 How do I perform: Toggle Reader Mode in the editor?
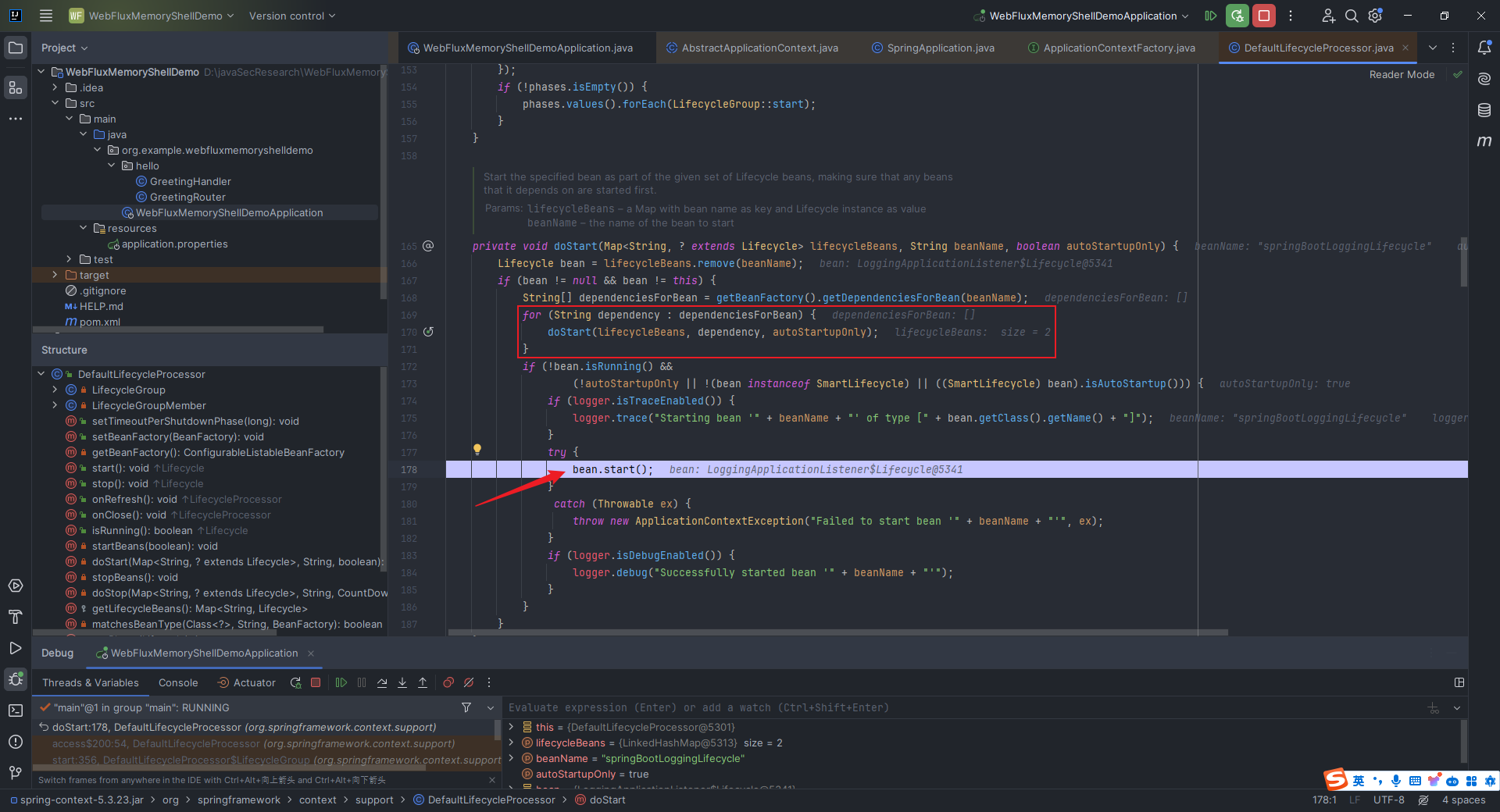(1402, 75)
